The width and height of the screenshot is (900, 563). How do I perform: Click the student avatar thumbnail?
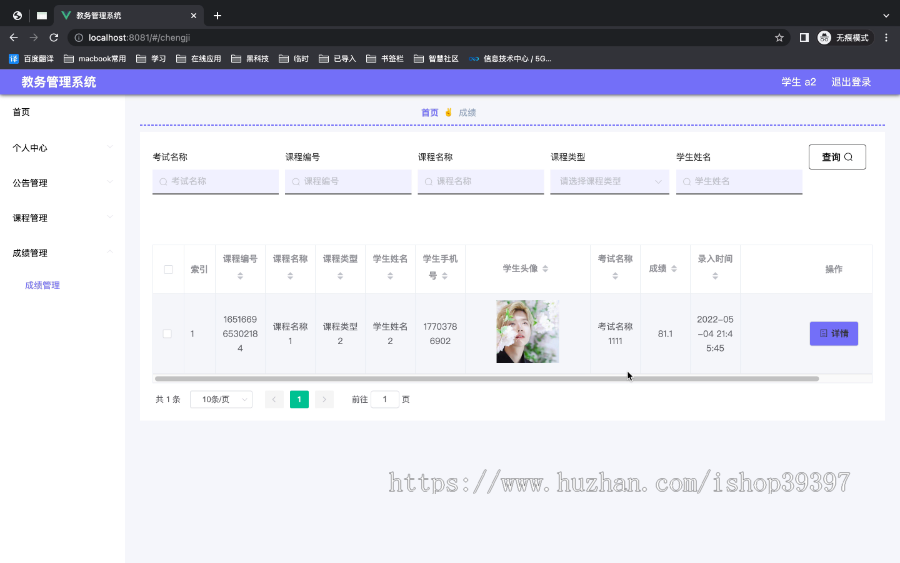pos(527,332)
